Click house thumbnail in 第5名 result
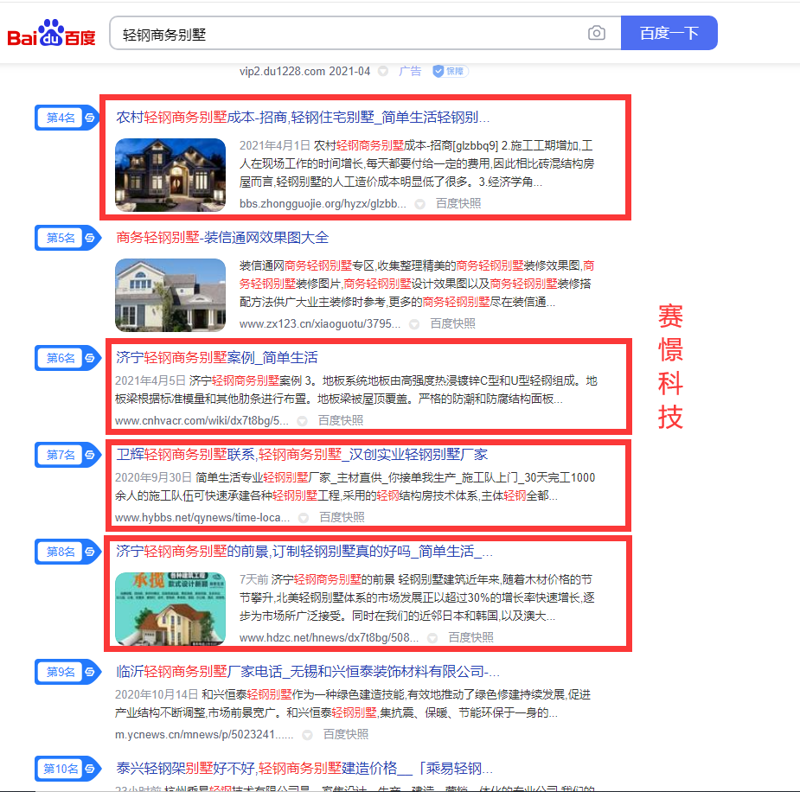Screen dimensions: 800x792 [x=170, y=295]
